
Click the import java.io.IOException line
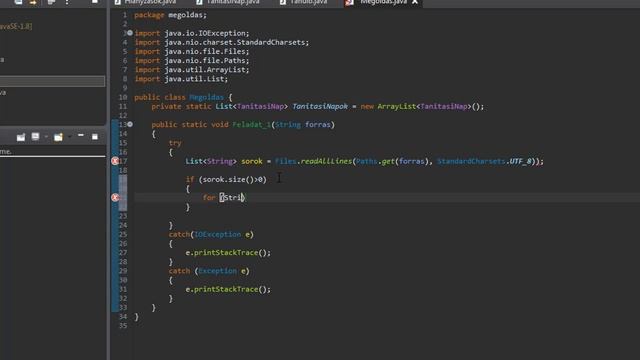click(x=191, y=33)
